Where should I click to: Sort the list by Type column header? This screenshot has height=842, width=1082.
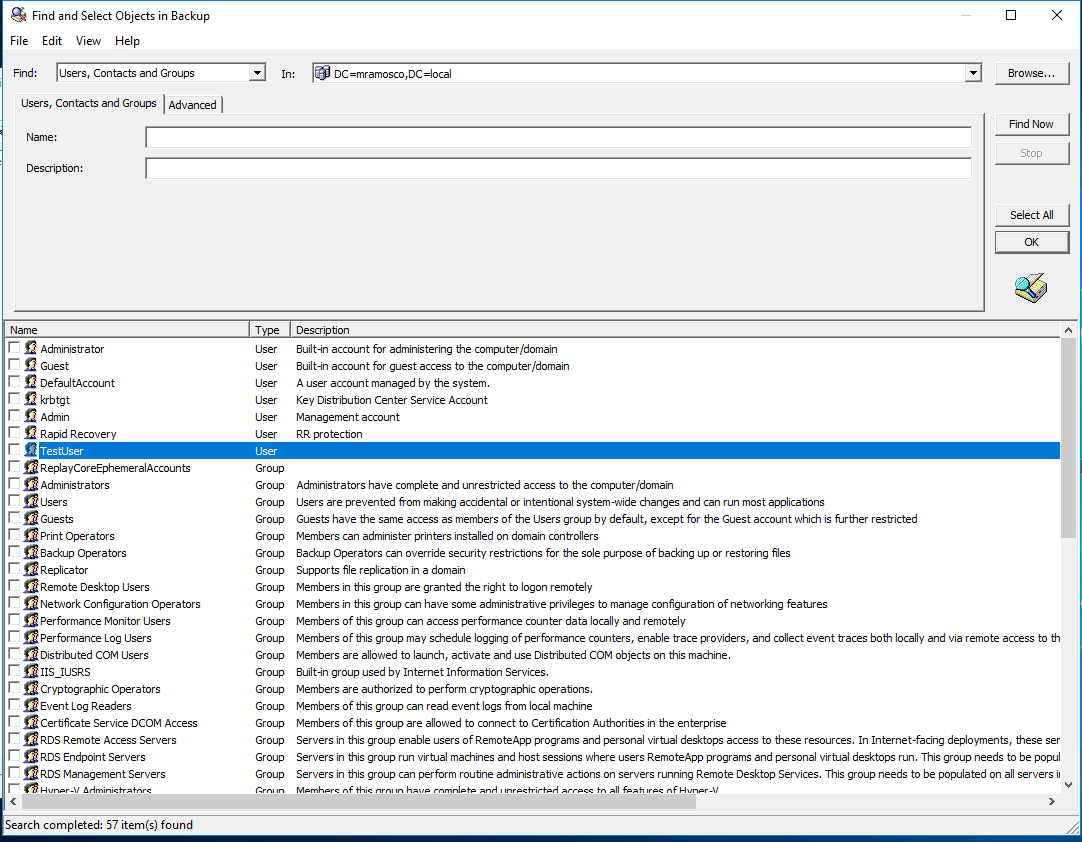[269, 330]
